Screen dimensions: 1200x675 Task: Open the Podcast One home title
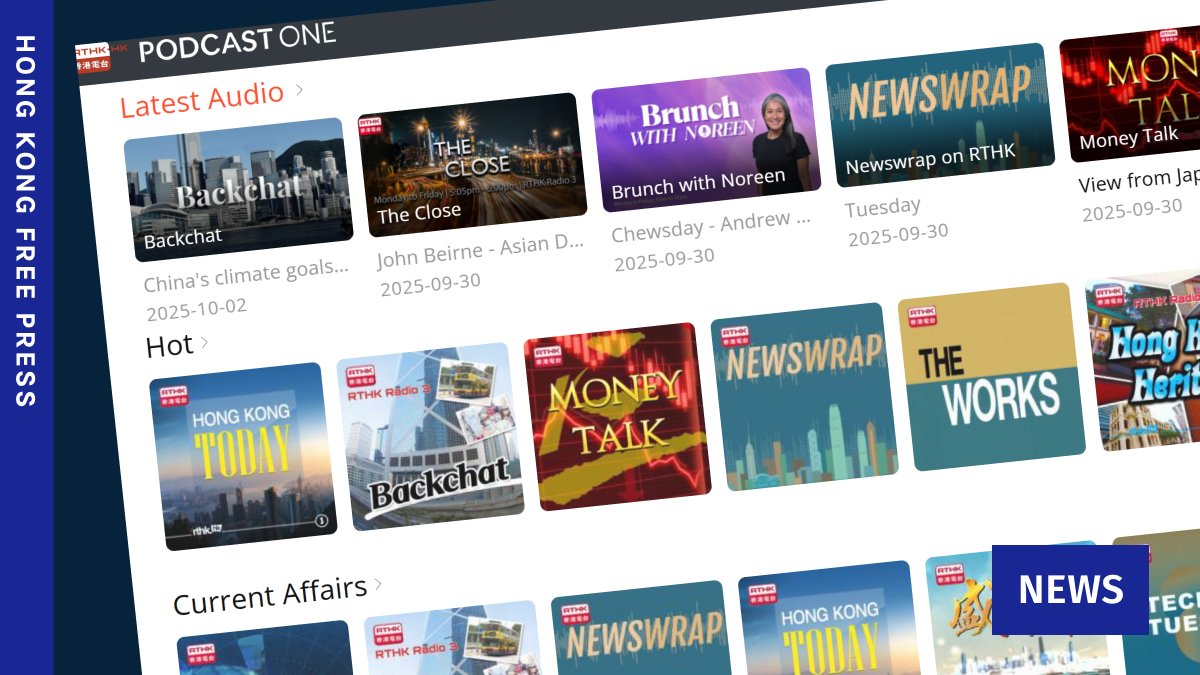pyautogui.click(x=237, y=42)
